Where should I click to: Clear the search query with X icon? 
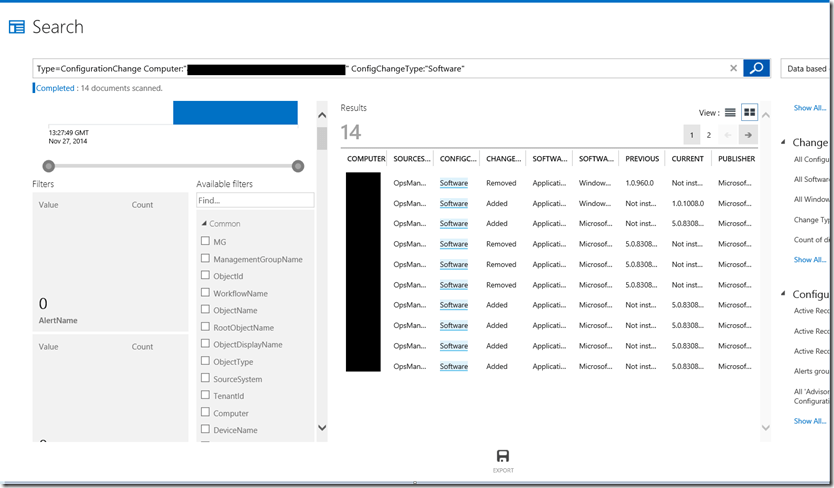pos(733,68)
